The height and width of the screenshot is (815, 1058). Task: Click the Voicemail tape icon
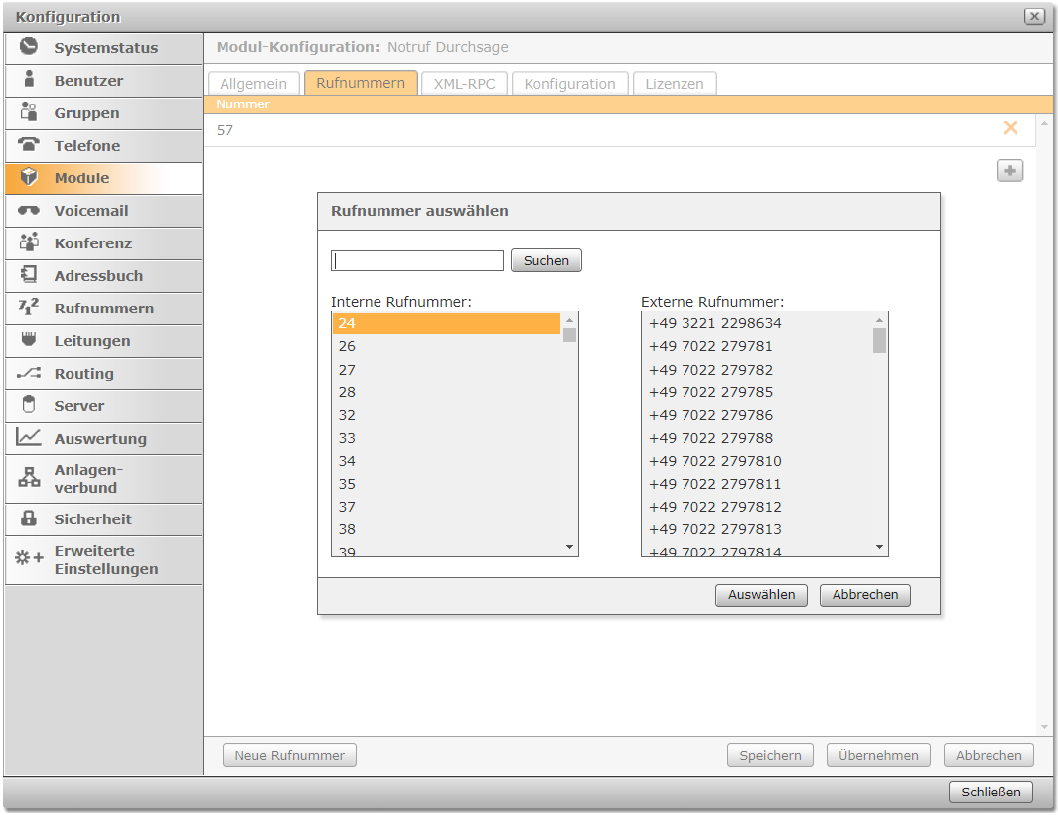pyautogui.click(x=29, y=210)
